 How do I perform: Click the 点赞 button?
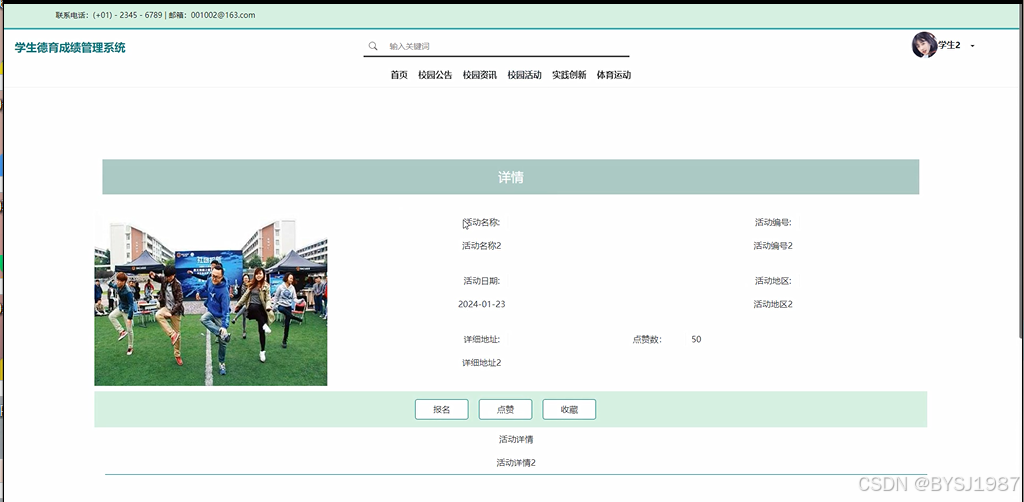coord(505,409)
